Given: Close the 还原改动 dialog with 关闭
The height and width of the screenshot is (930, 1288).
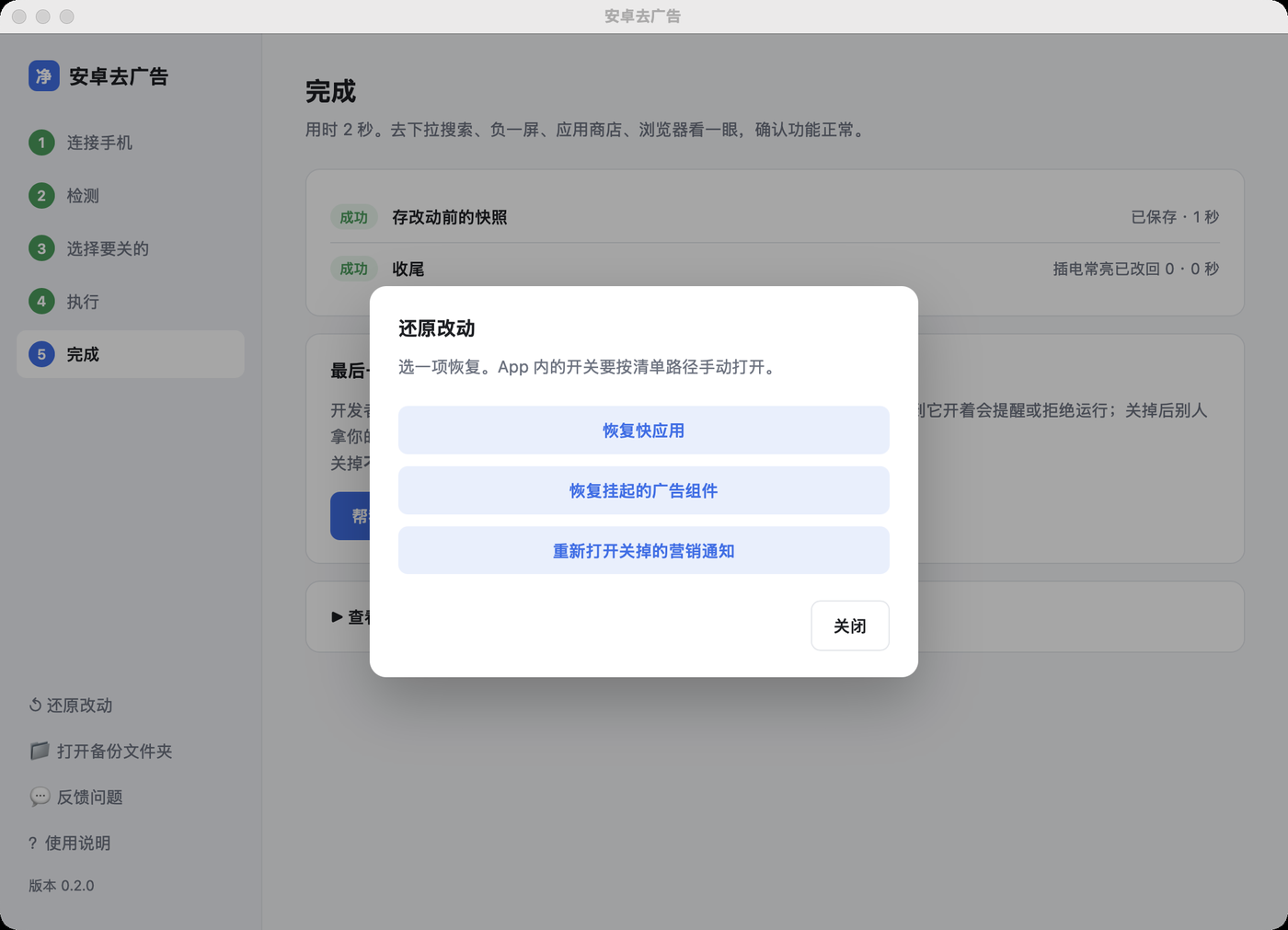Looking at the screenshot, I should click(850, 626).
